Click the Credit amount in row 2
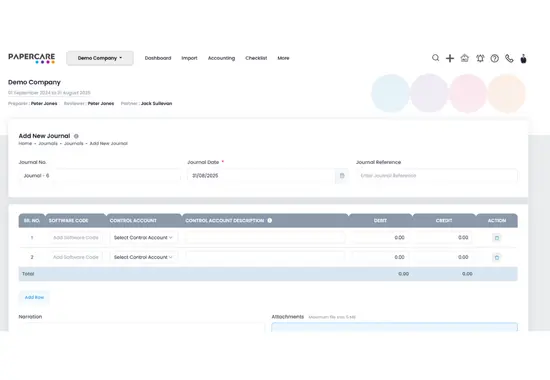 pos(444,257)
